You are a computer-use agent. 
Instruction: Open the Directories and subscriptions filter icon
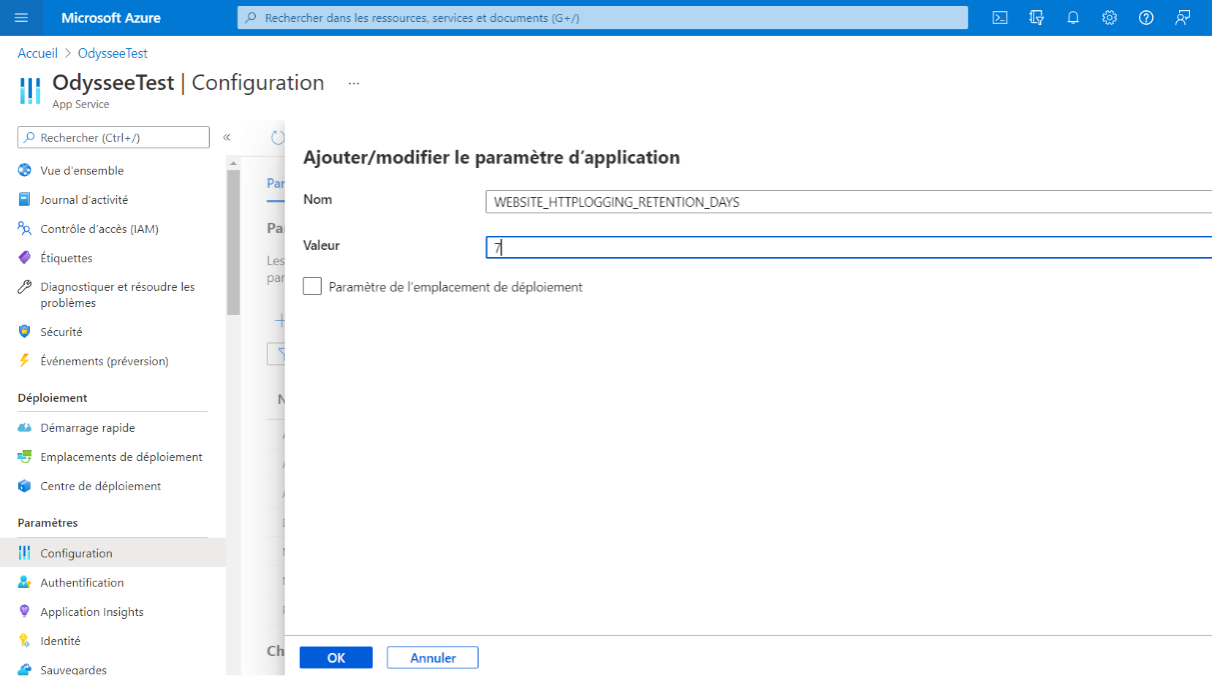(x=1037, y=18)
